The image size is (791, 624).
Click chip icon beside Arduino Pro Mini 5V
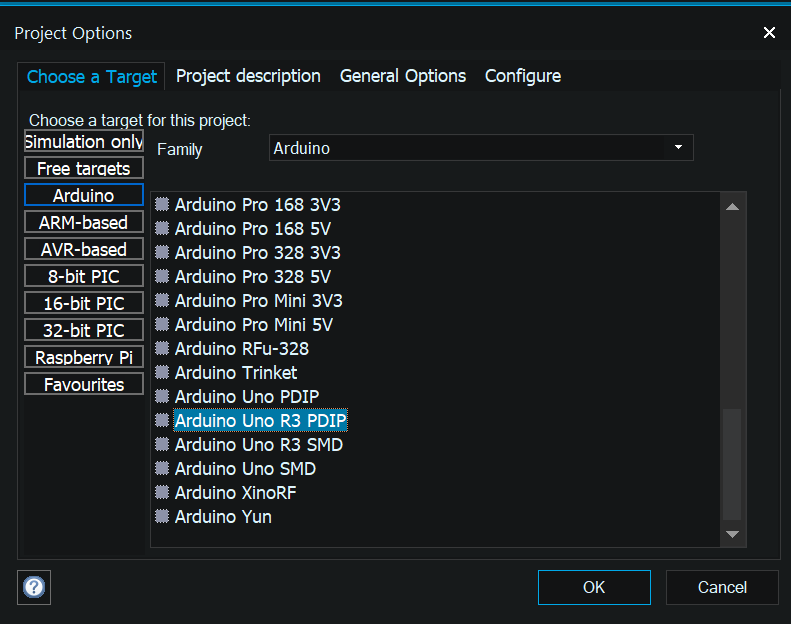click(162, 325)
